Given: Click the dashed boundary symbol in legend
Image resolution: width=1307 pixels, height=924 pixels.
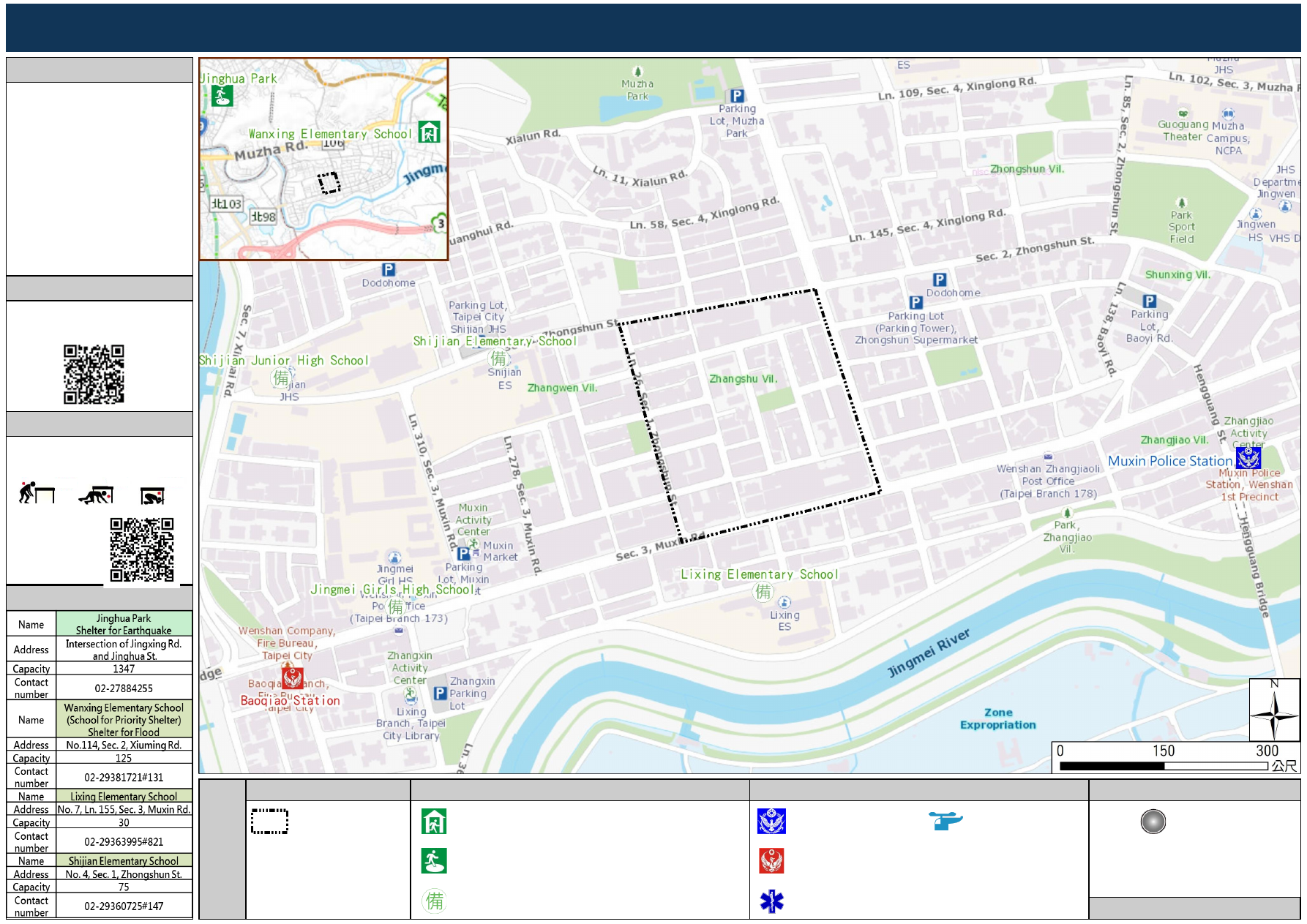Looking at the screenshot, I should click(x=269, y=822).
